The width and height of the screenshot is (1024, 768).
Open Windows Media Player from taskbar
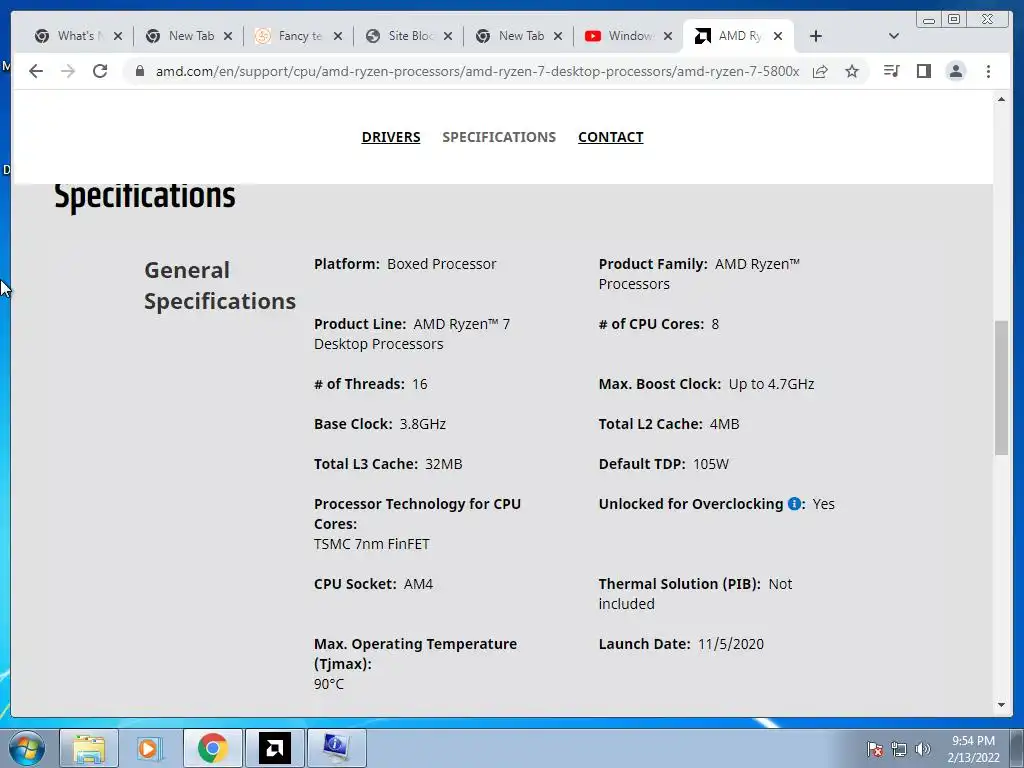149,748
